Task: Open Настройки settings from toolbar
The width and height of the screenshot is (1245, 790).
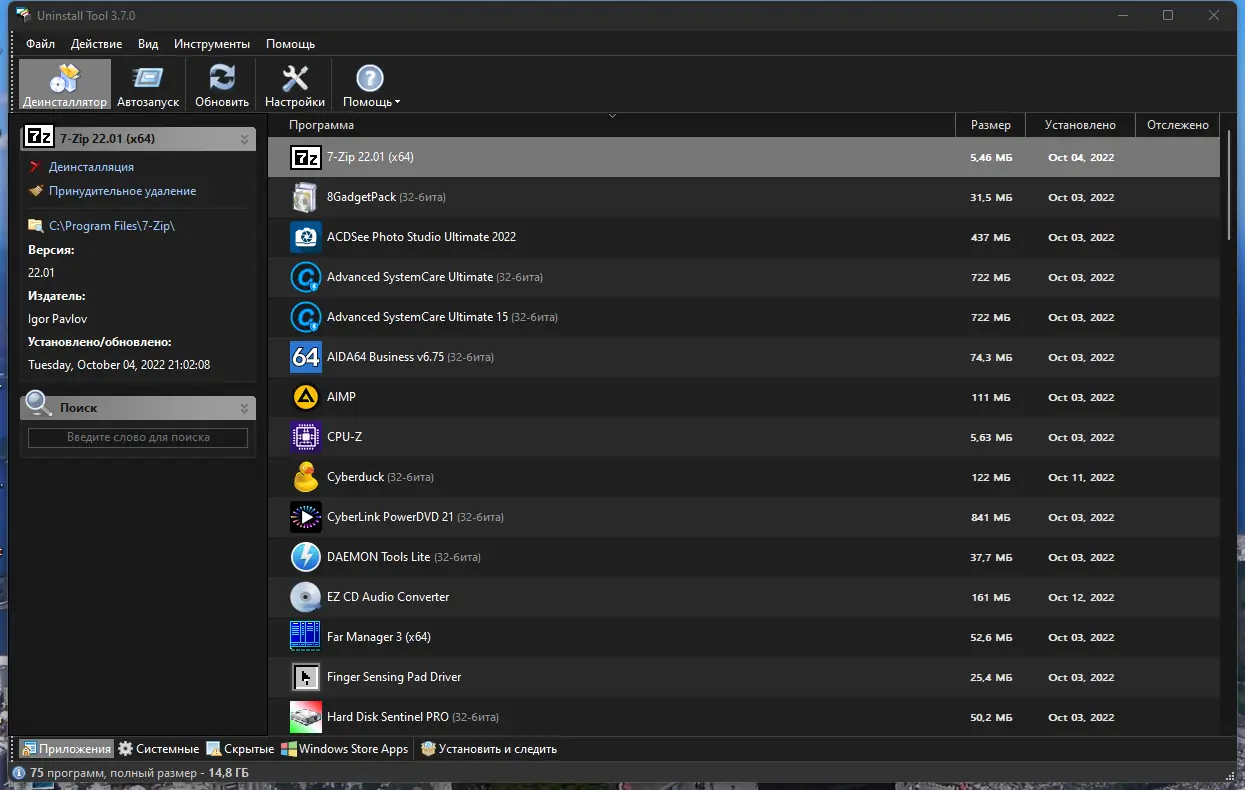Action: (295, 85)
